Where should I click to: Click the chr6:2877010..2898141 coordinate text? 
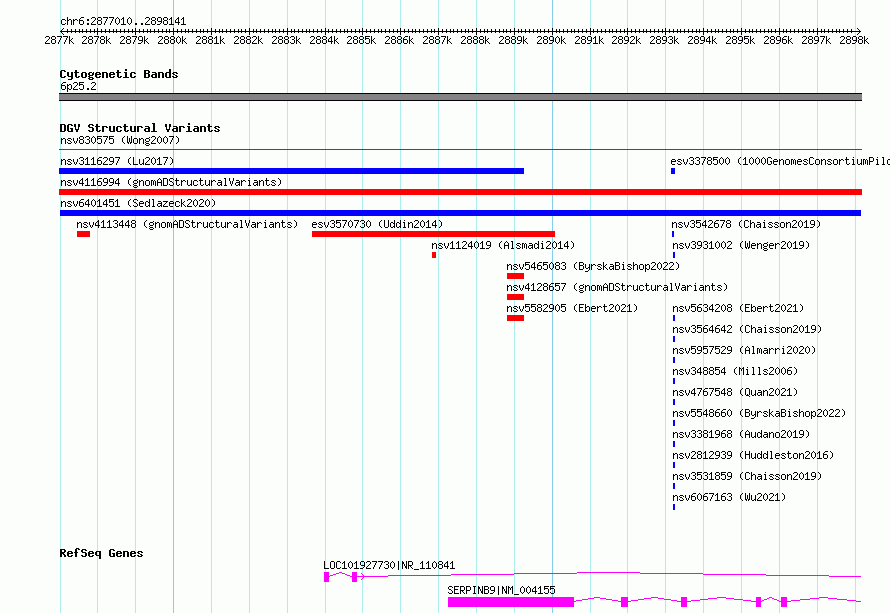(123, 21)
